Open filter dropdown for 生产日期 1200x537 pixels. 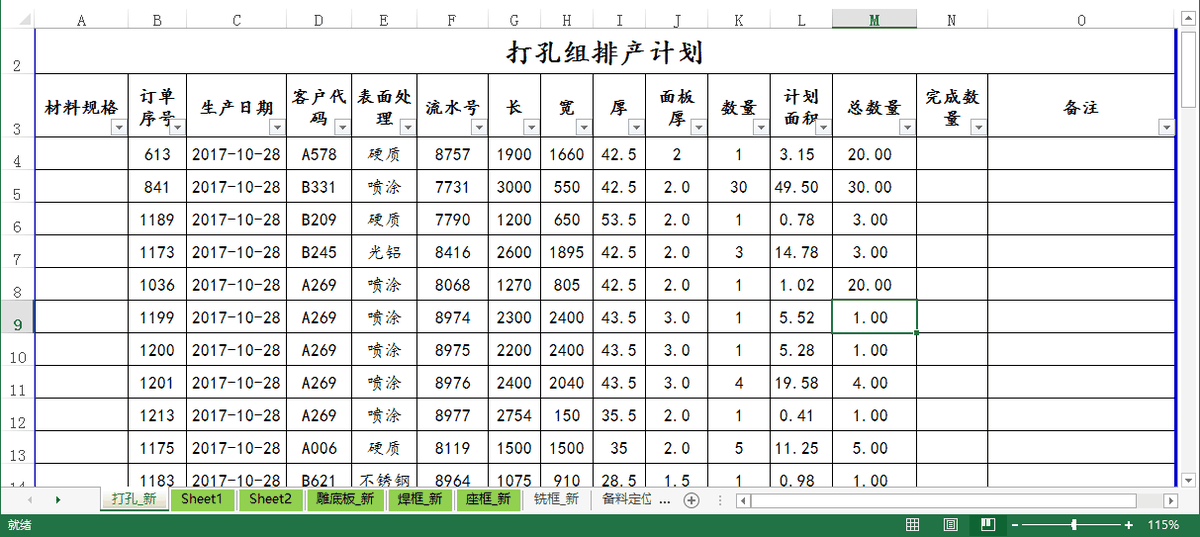click(278, 127)
